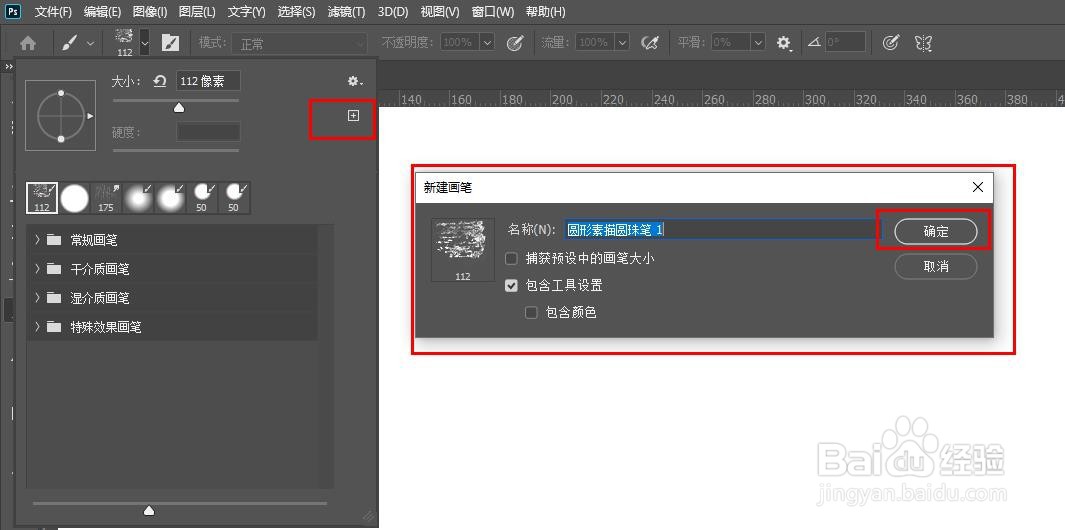Expand the 常规画笔 folder chevron
Image resolution: width=1065 pixels, height=530 pixels.
37,240
